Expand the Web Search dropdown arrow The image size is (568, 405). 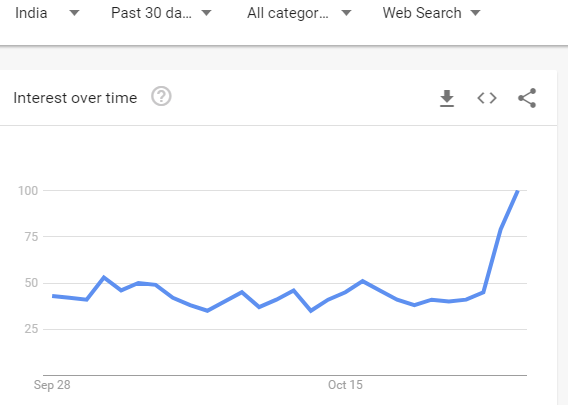point(475,13)
